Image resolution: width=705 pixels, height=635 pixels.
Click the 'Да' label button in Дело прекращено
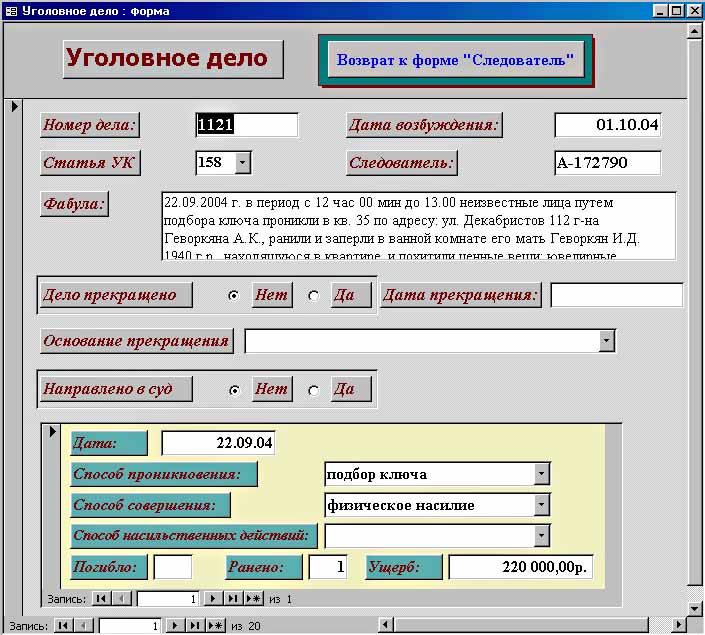(351, 295)
